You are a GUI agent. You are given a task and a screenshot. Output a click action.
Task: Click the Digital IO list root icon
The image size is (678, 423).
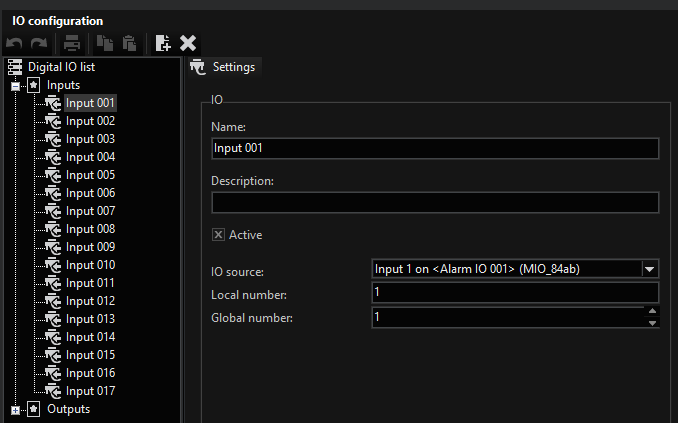click(x=15, y=67)
